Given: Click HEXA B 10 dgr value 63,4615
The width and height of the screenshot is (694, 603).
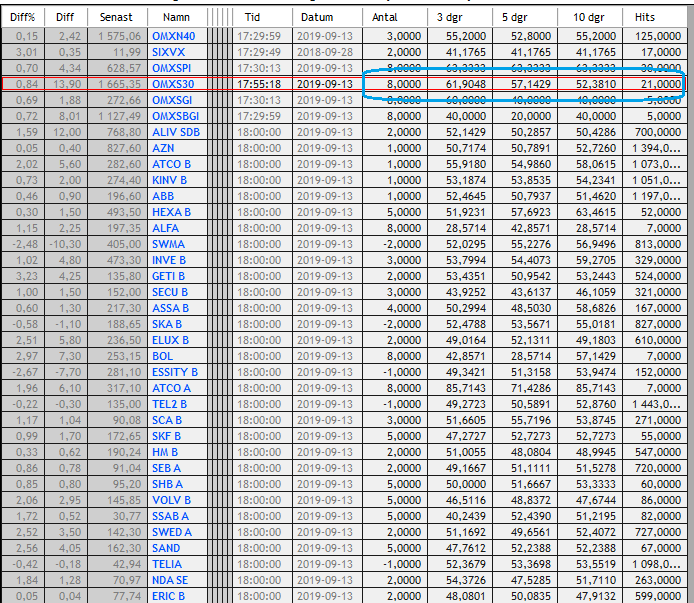Looking at the screenshot, I should pos(596,212).
